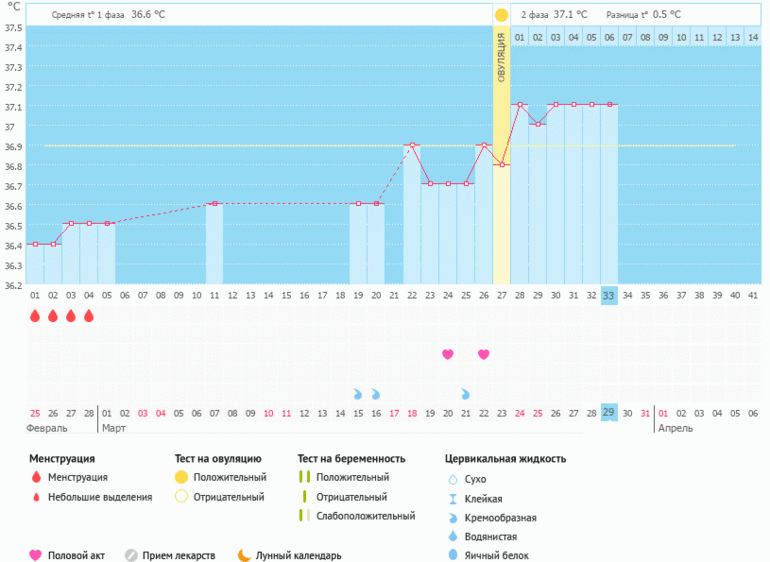
Task: Click the 'Слабоположительный' pregnancy test marker
Action: (303, 515)
